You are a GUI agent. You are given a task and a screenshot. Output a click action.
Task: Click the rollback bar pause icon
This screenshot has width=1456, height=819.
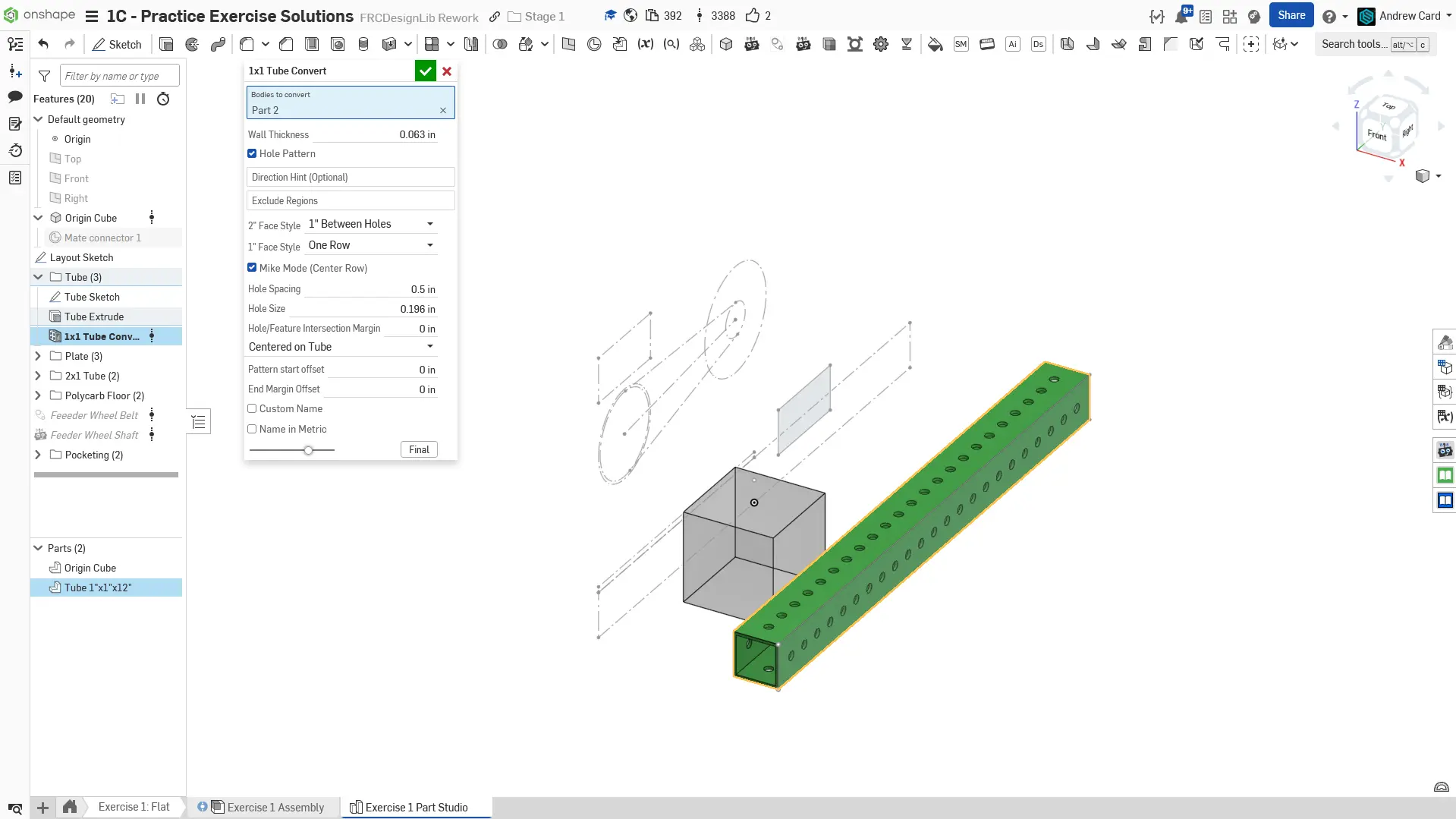[140, 99]
